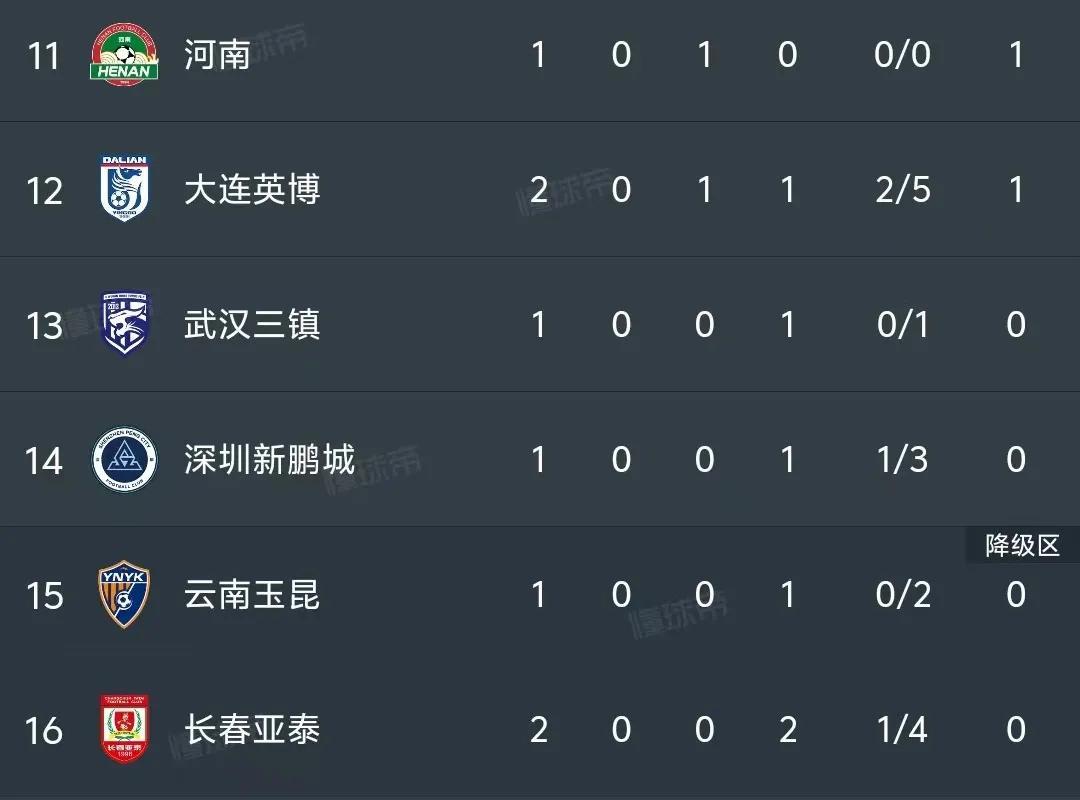Open the 深圳新鹏城 team entry
1080x800 pixels.
pos(268,460)
